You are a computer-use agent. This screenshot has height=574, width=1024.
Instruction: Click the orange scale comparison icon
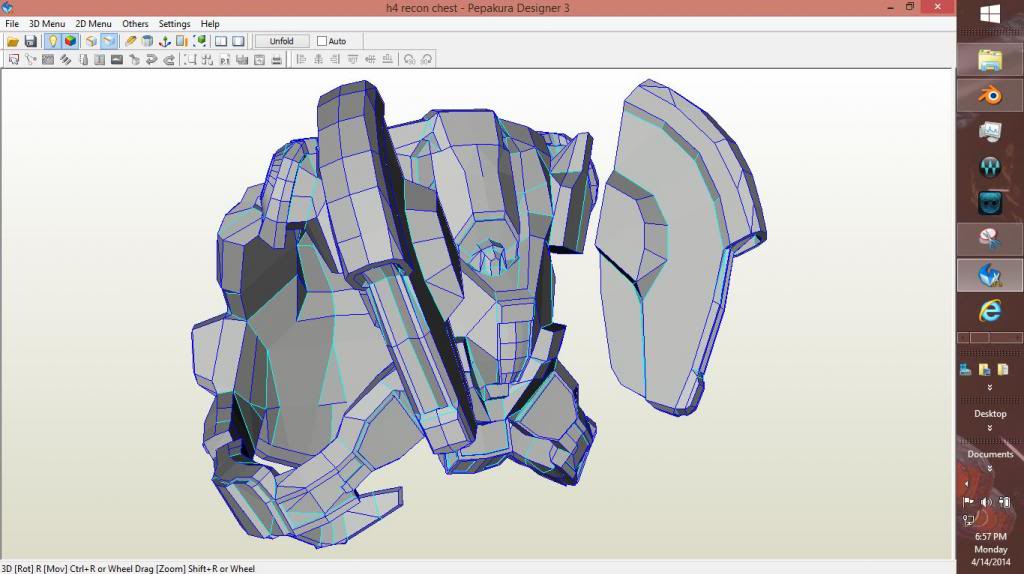pyautogui.click(x=182, y=41)
